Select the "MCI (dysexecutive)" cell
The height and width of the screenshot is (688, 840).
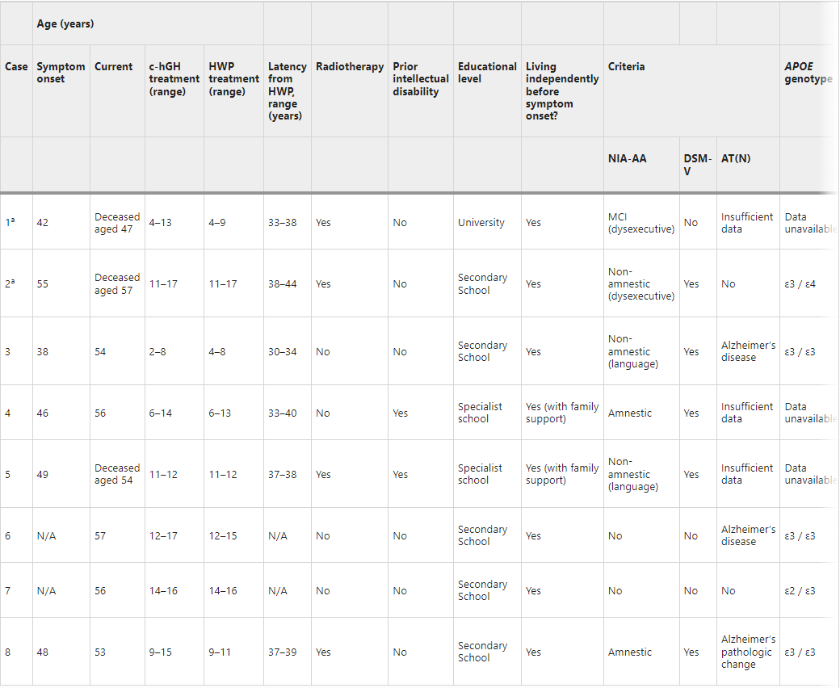coord(641,223)
